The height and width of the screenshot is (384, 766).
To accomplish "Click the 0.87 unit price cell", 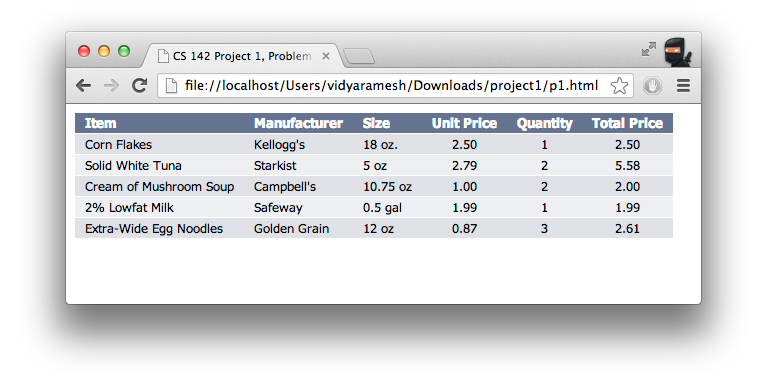I will (x=464, y=229).
